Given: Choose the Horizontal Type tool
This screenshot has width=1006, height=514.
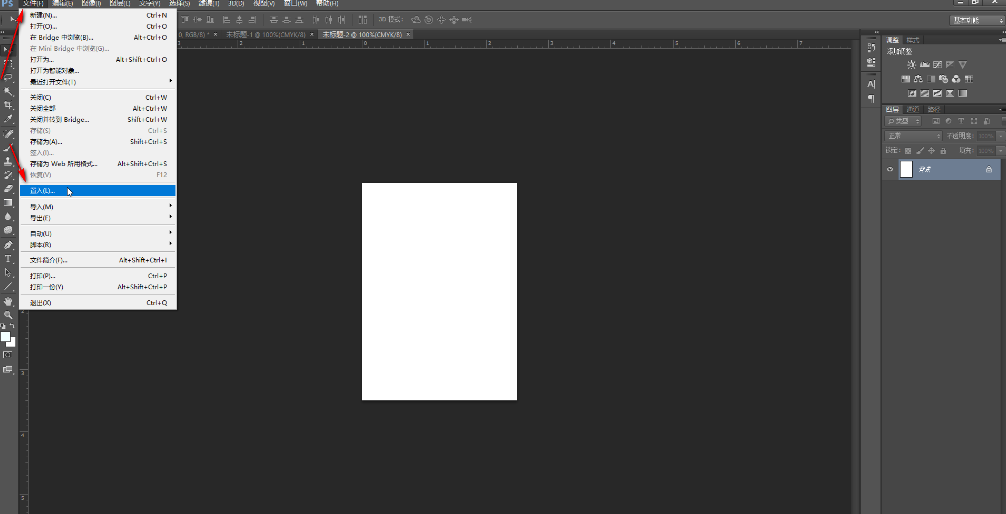Looking at the screenshot, I should coord(8,258).
